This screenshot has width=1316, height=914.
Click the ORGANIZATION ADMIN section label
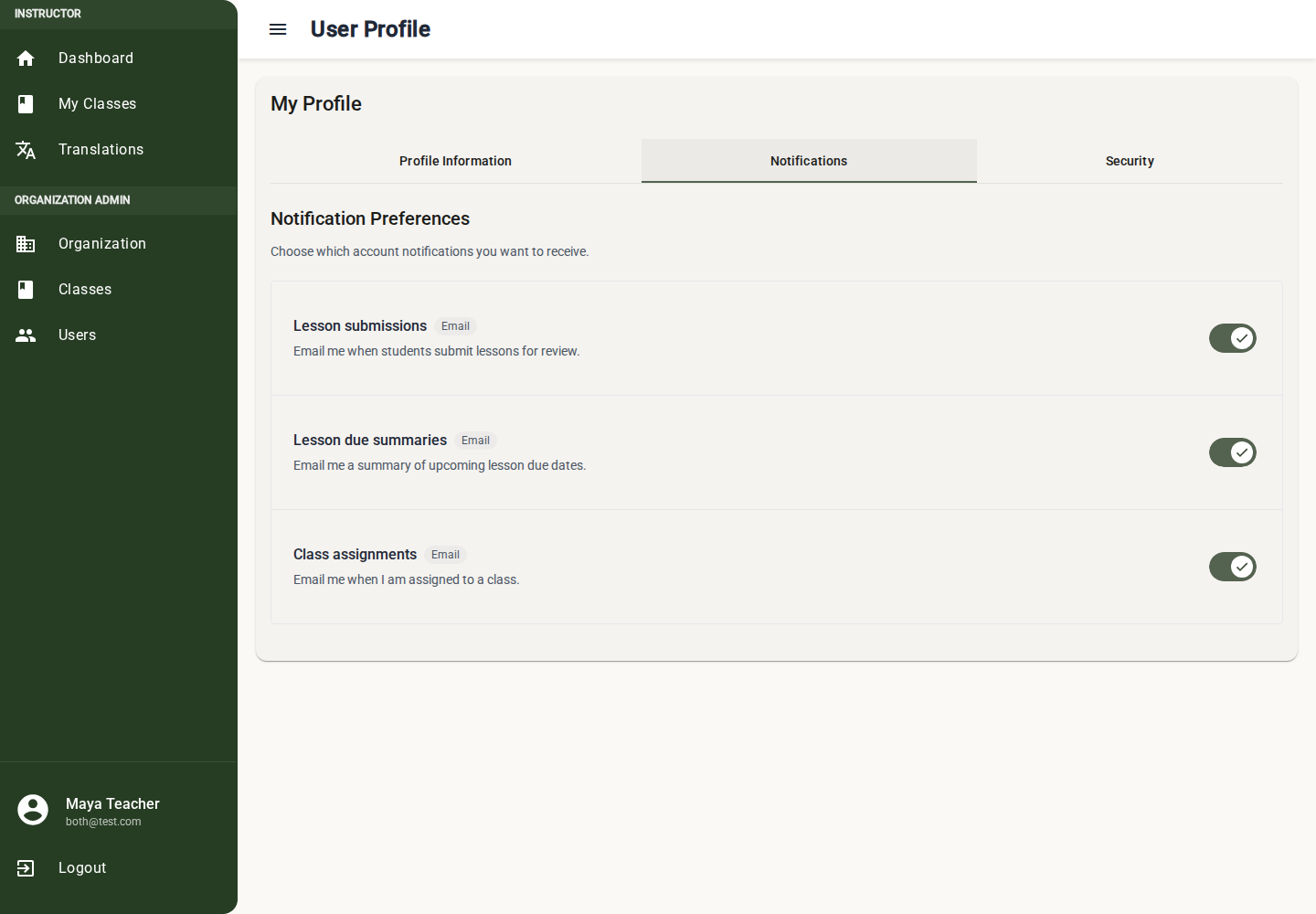(72, 200)
